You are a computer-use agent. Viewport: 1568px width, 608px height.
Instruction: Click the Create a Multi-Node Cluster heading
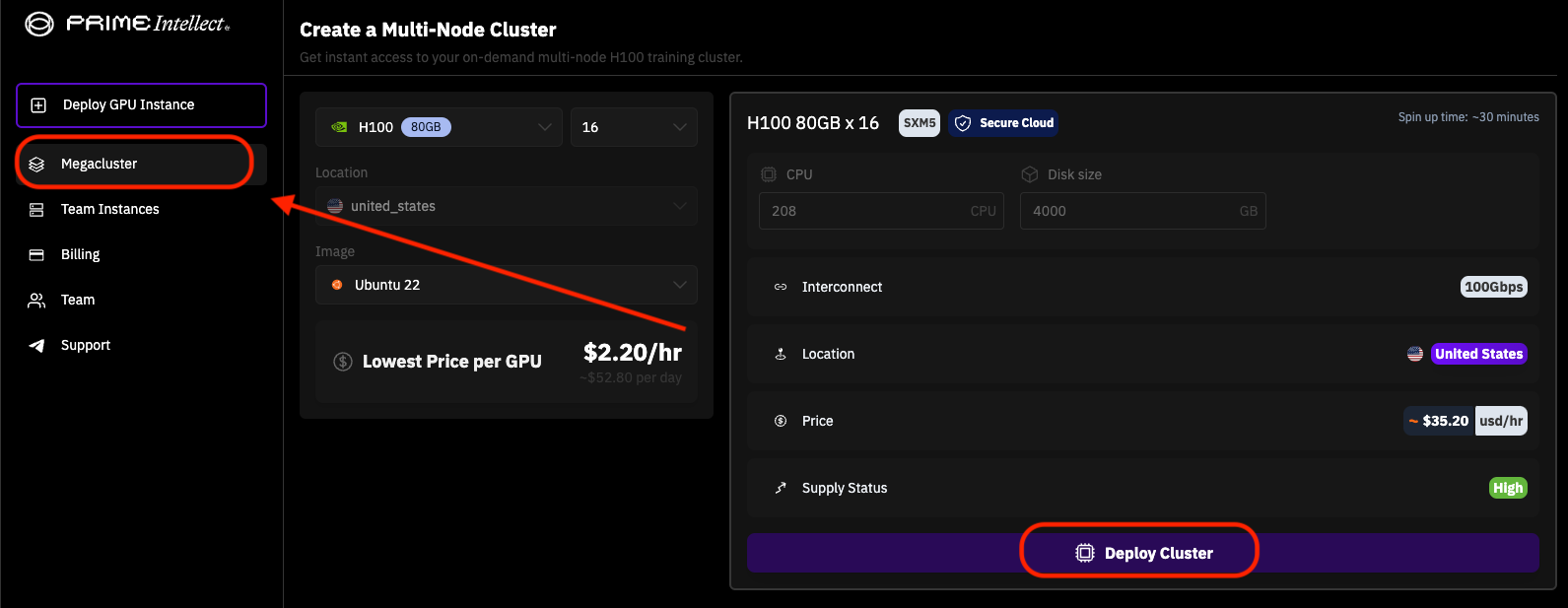pos(428,30)
